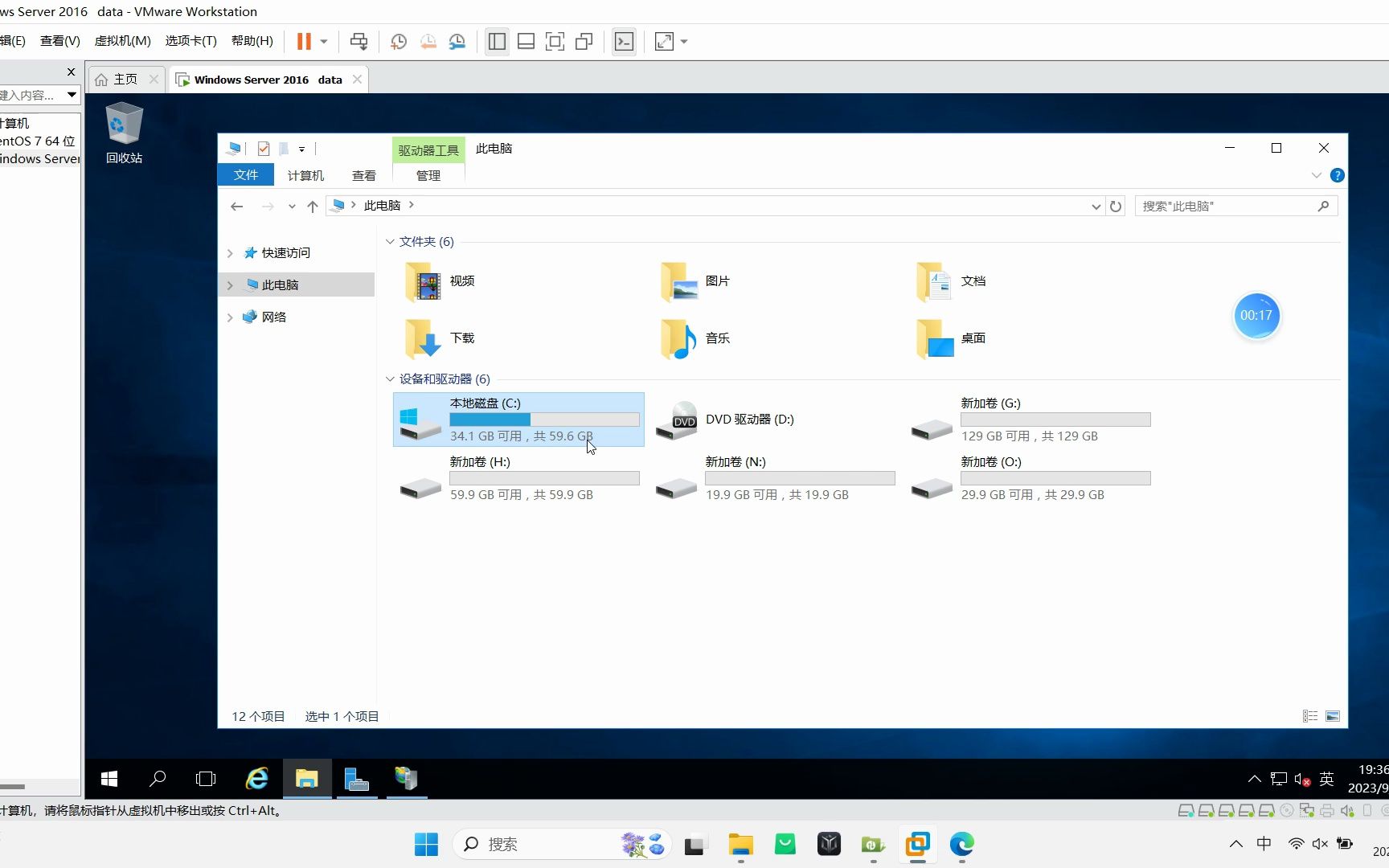Open the 查看 ribbon tab in Explorer
Screen dimensions: 1389x868
click(364, 175)
